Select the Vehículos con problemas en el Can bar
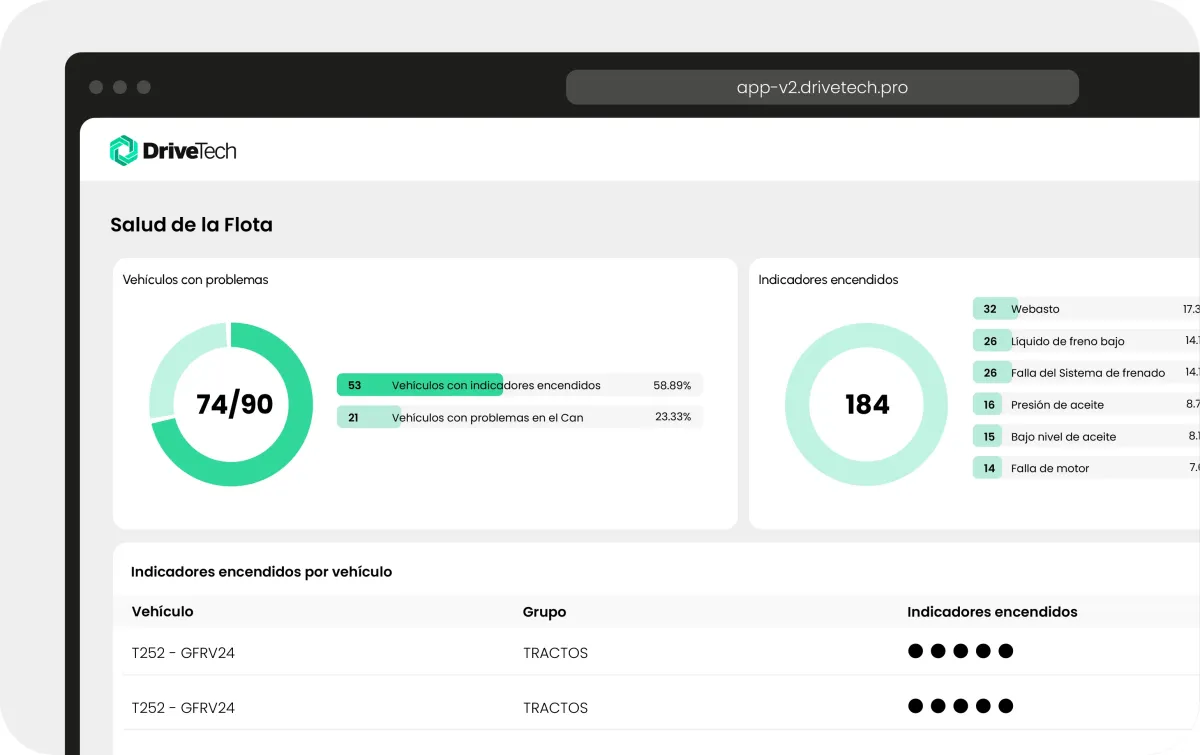 pos(520,417)
